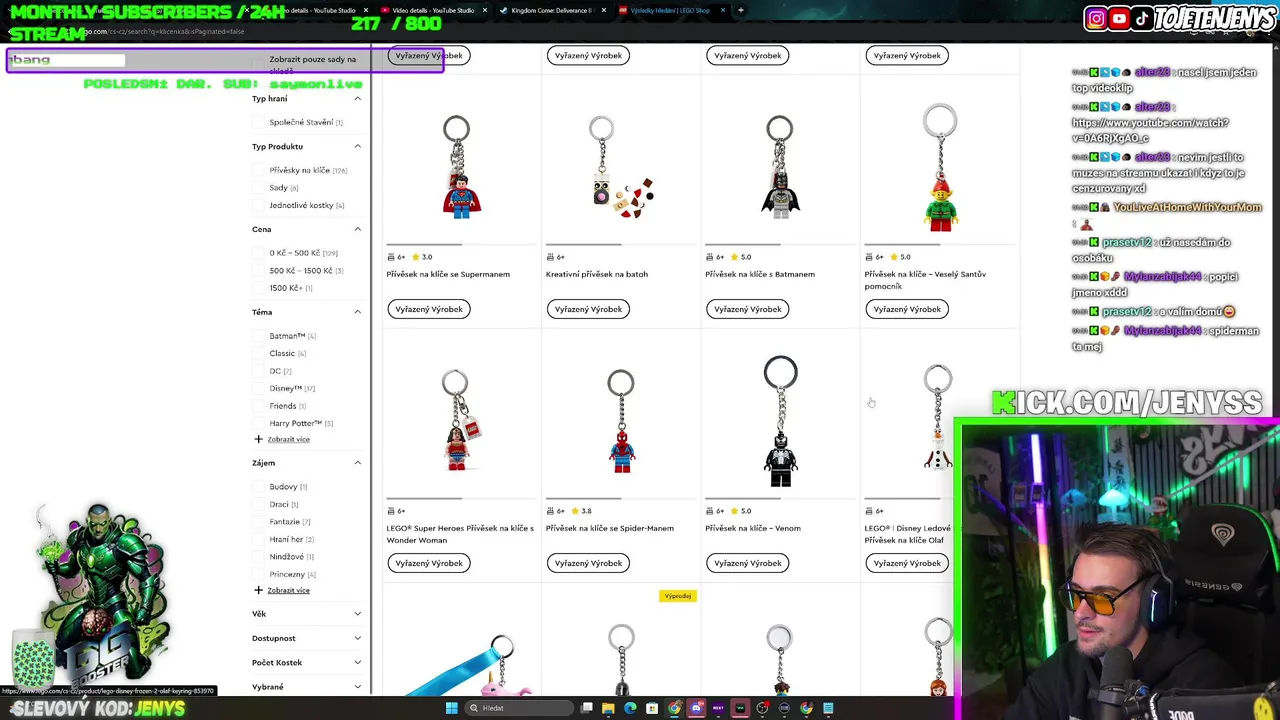Check the Batman theme filter
This screenshot has height=720, width=1280.
259,336
